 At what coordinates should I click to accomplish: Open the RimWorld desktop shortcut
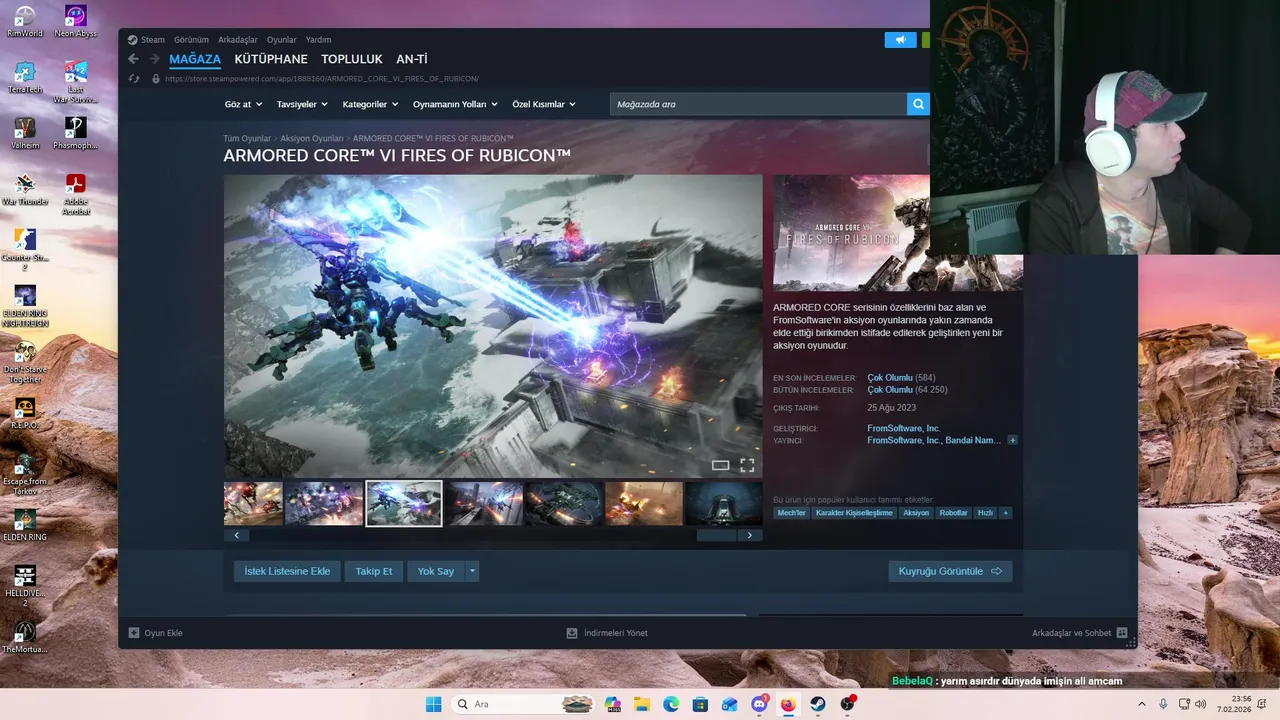[25, 21]
